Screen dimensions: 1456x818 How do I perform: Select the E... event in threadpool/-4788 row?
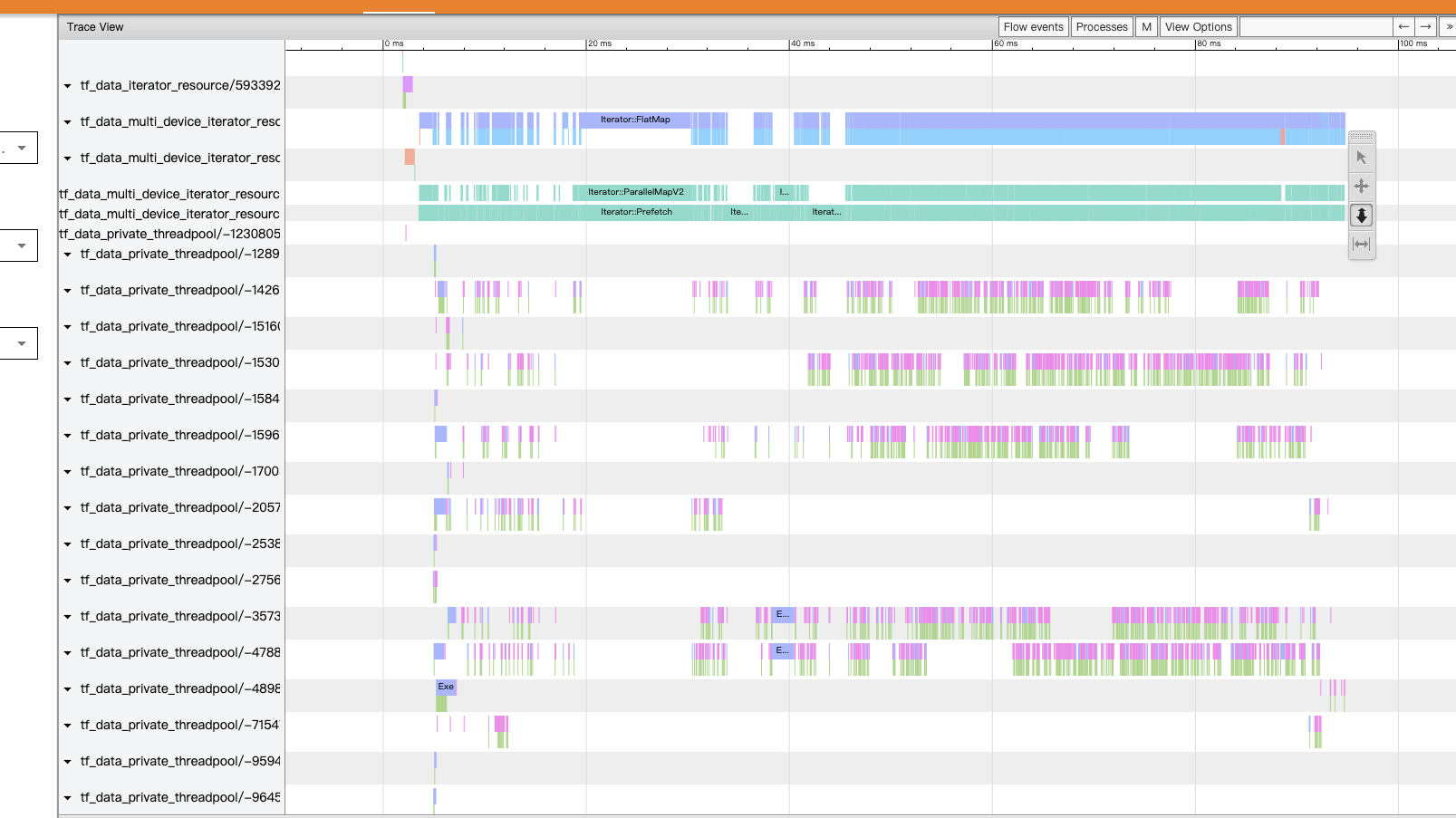(x=783, y=650)
